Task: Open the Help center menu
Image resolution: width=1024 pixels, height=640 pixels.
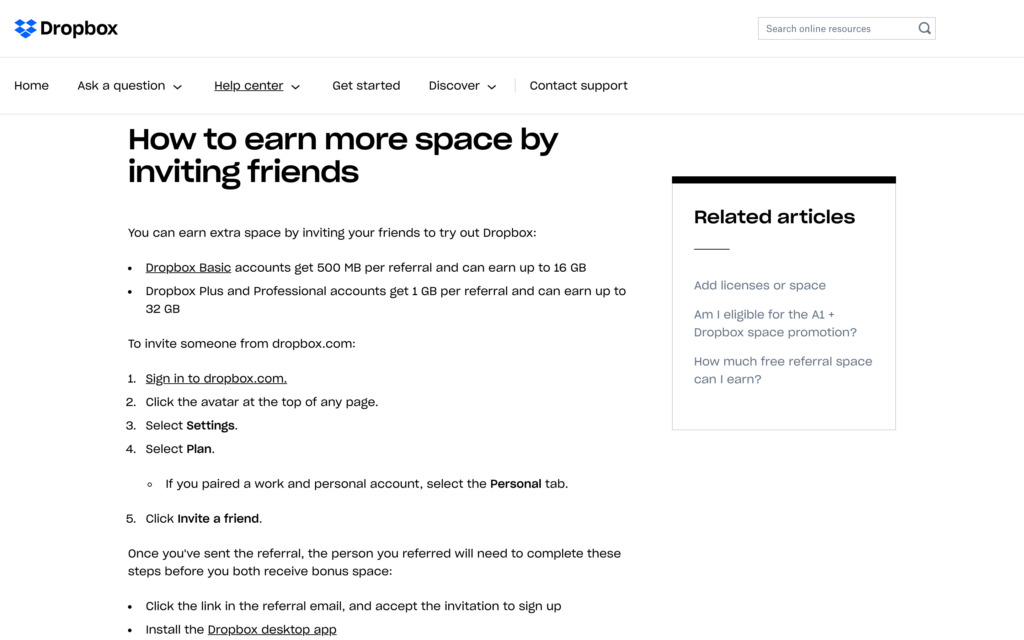Action: pyautogui.click(x=249, y=86)
